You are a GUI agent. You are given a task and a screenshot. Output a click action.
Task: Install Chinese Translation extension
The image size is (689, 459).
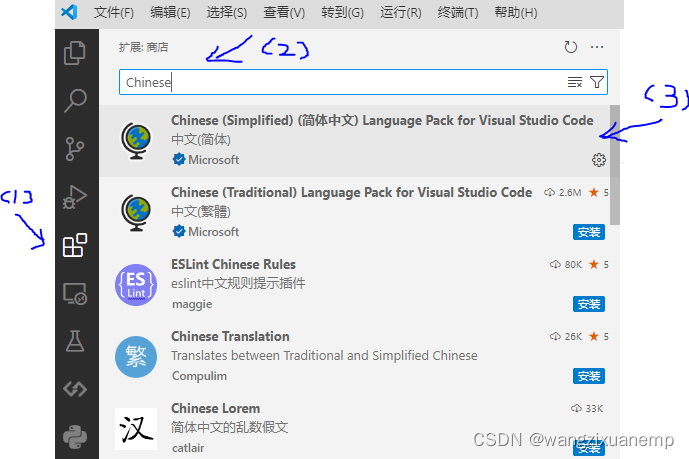589,376
